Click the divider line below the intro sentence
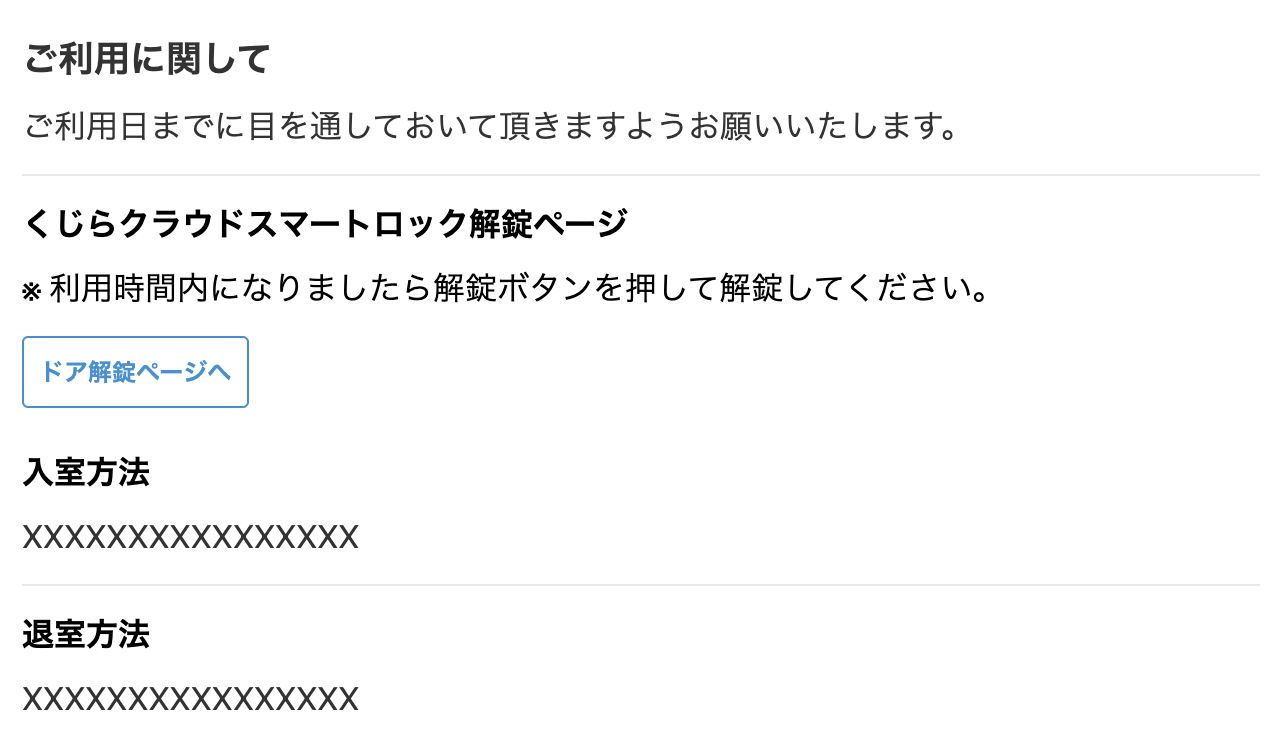The image size is (1286, 742). (641, 175)
